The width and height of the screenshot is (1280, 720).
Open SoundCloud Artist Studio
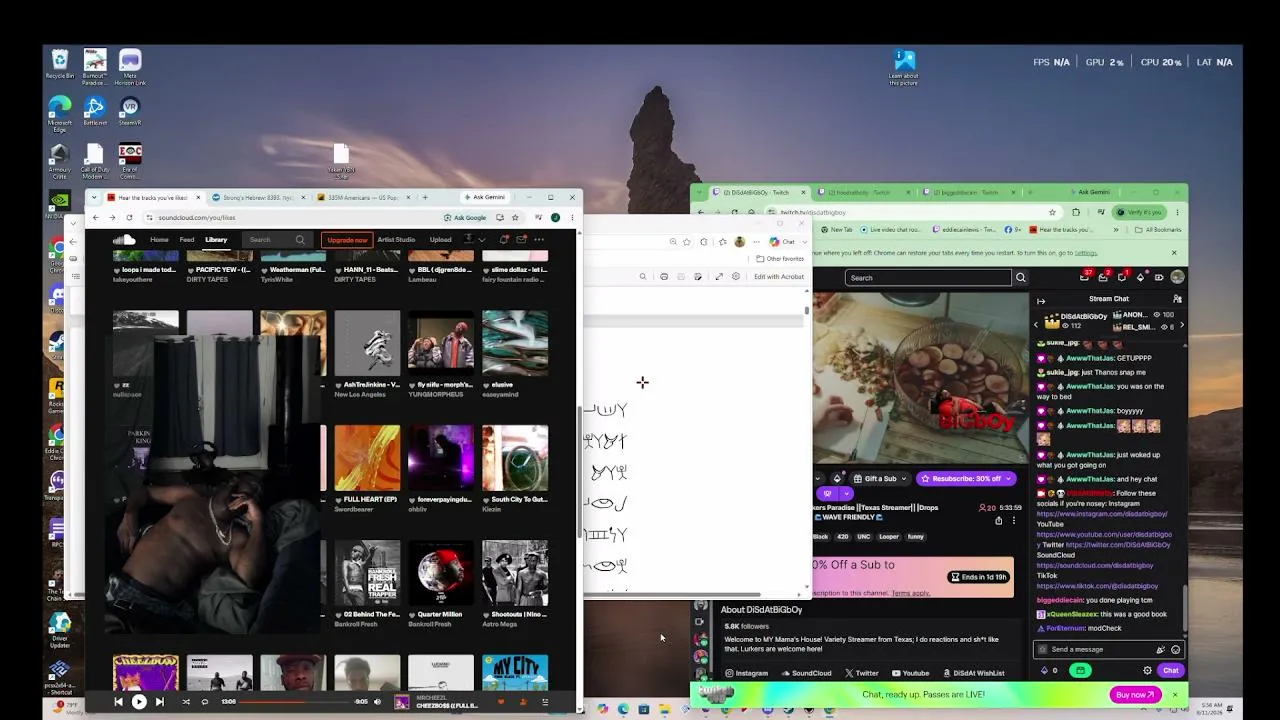tap(396, 240)
